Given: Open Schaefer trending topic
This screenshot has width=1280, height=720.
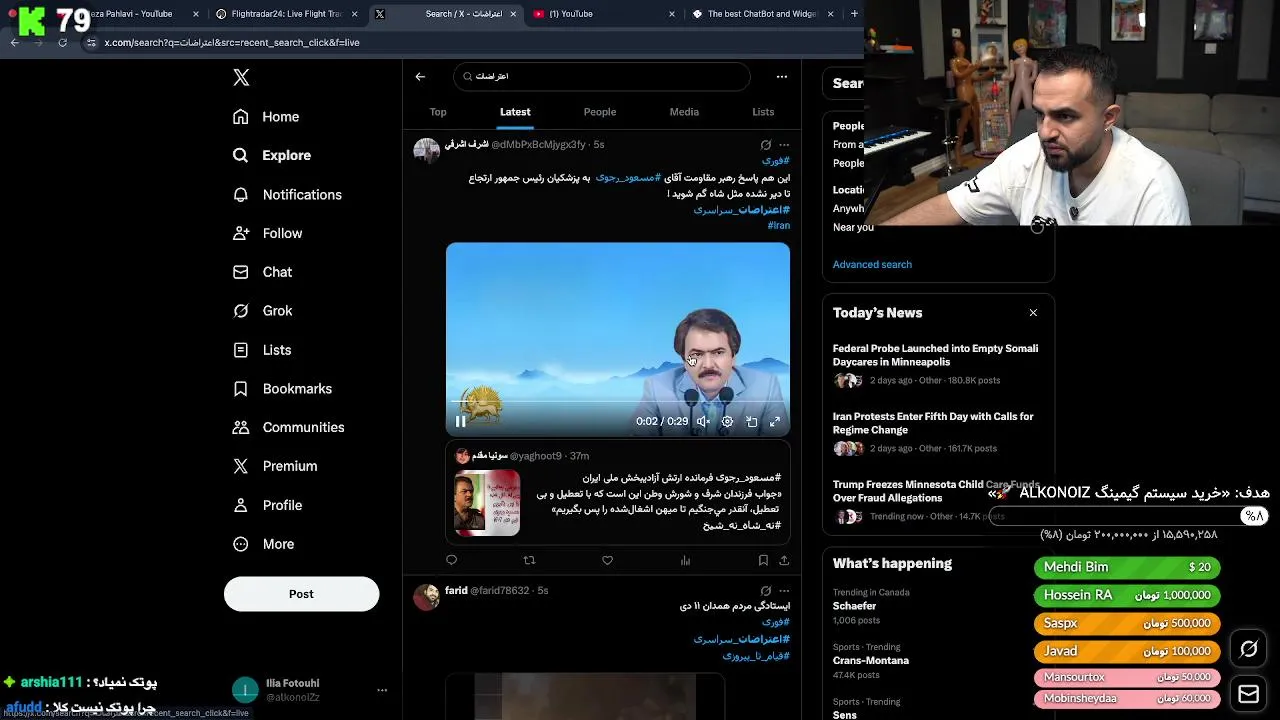Looking at the screenshot, I should [854, 606].
